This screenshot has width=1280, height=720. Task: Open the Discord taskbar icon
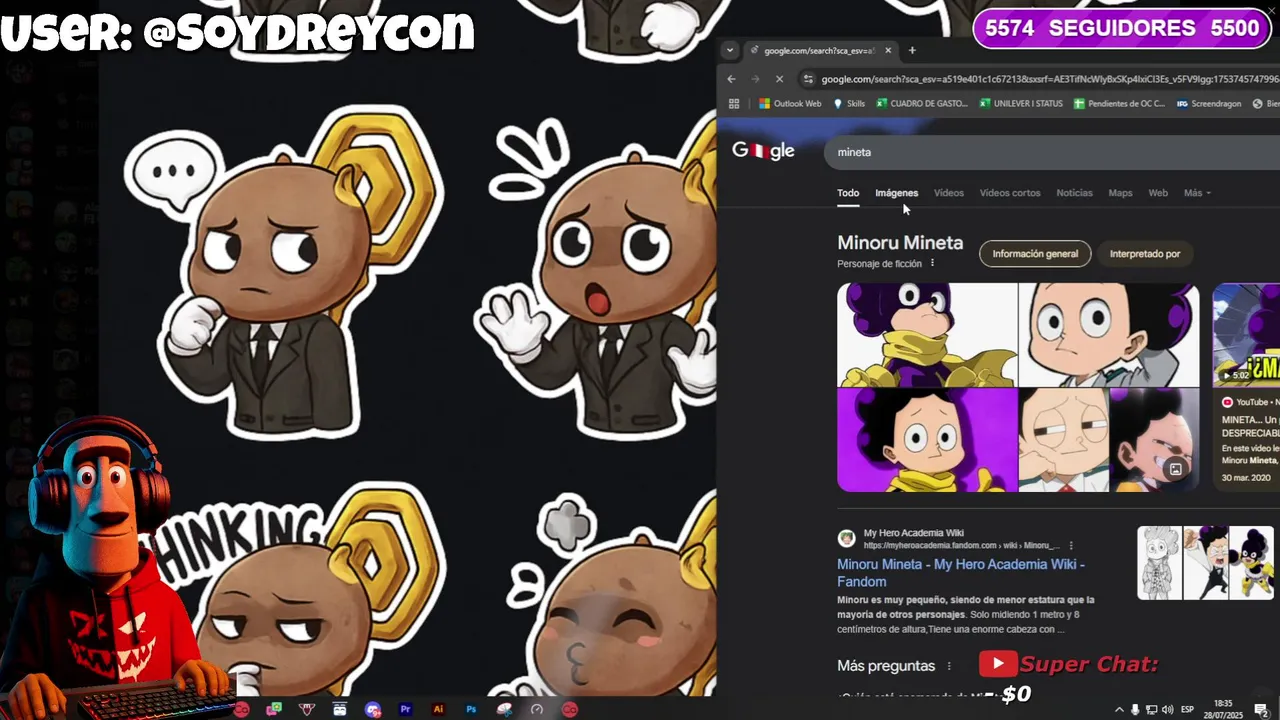click(373, 709)
